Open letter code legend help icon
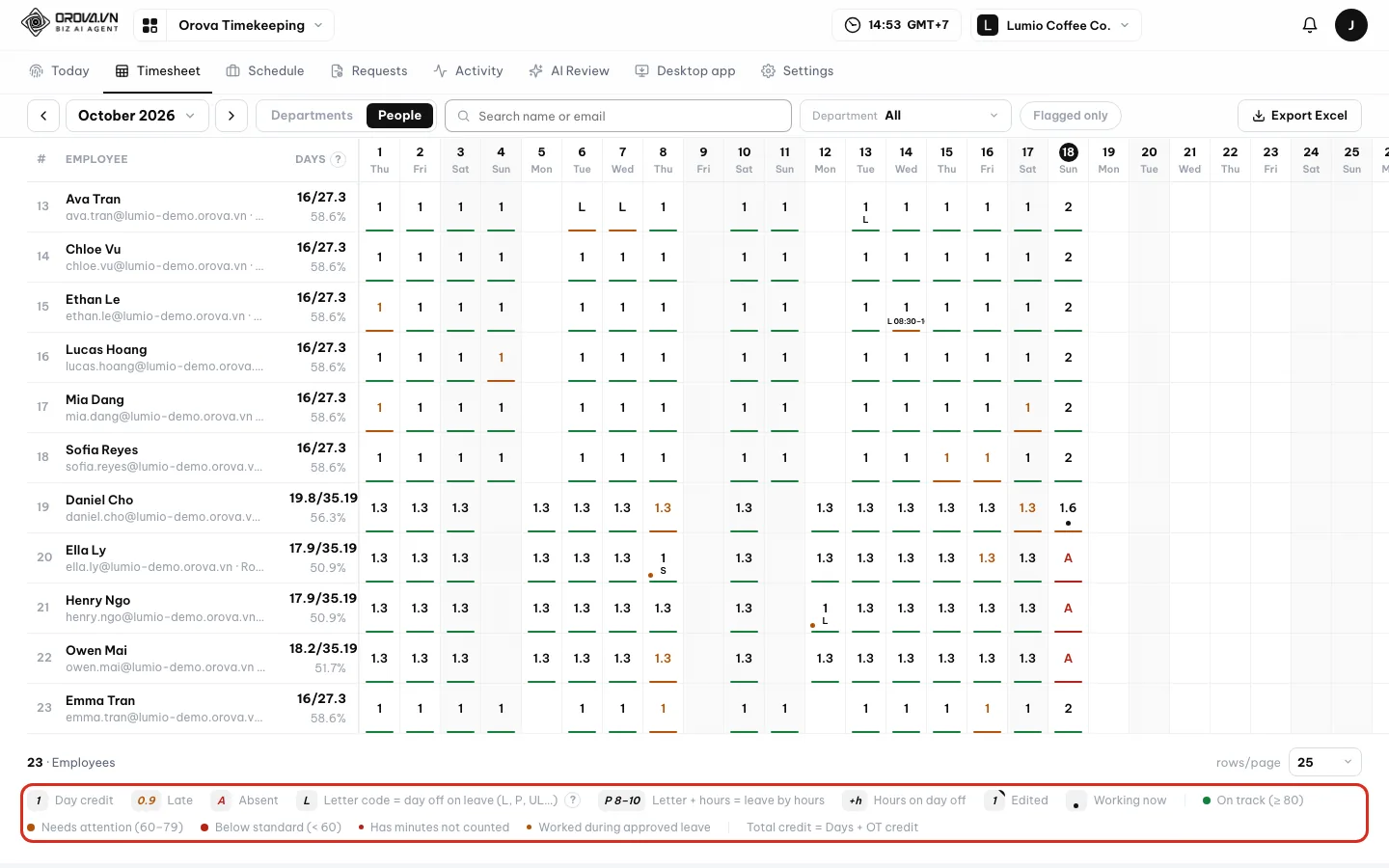The width and height of the screenshot is (1389, 868). tap(572, 800)
